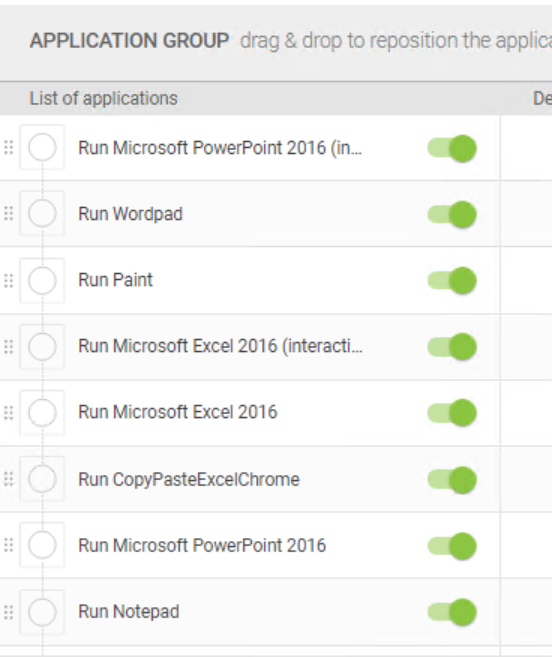
Task: Click the drag handle beside Run Notepad
Action: click(8, 612)
